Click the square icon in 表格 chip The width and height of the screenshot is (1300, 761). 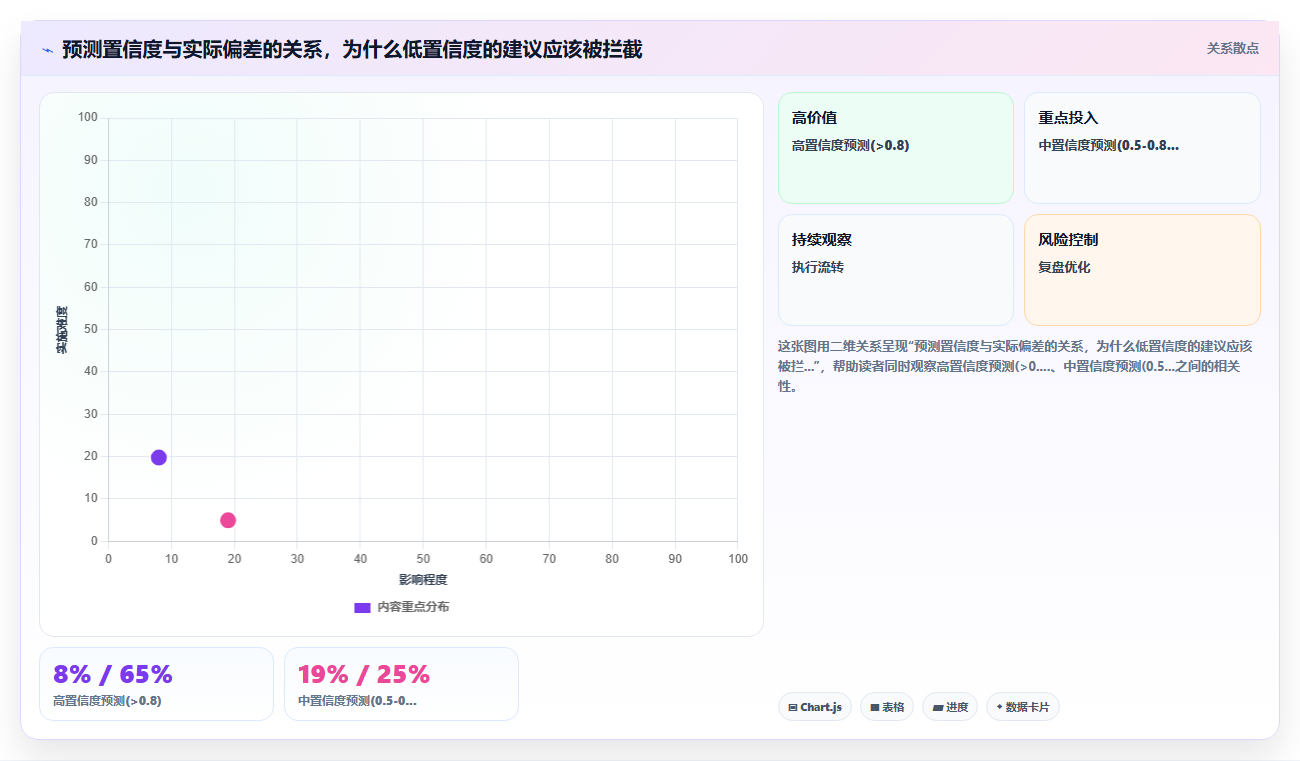875,707
